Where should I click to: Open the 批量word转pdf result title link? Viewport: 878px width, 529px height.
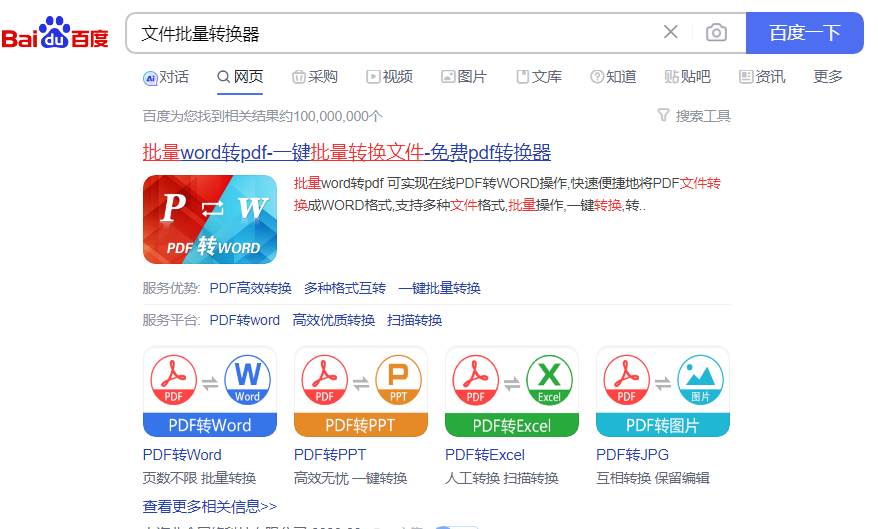click(347, 152)
